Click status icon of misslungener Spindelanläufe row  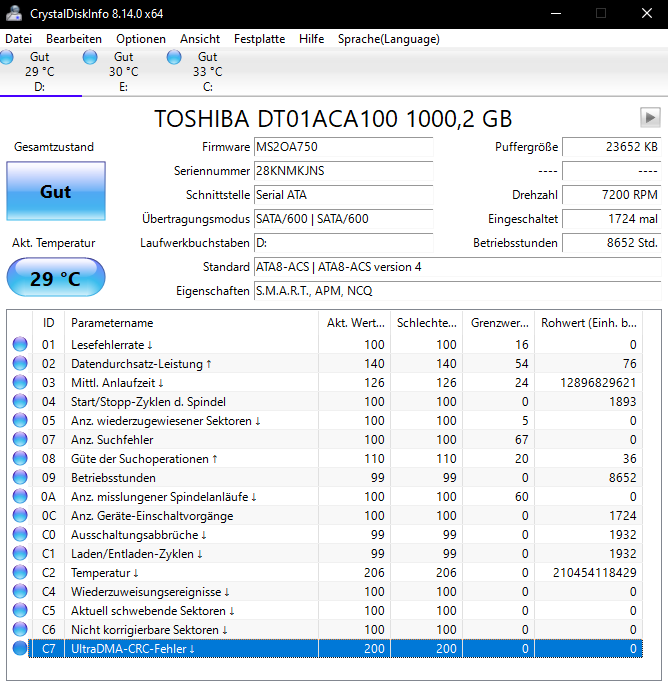pos(20,497)
